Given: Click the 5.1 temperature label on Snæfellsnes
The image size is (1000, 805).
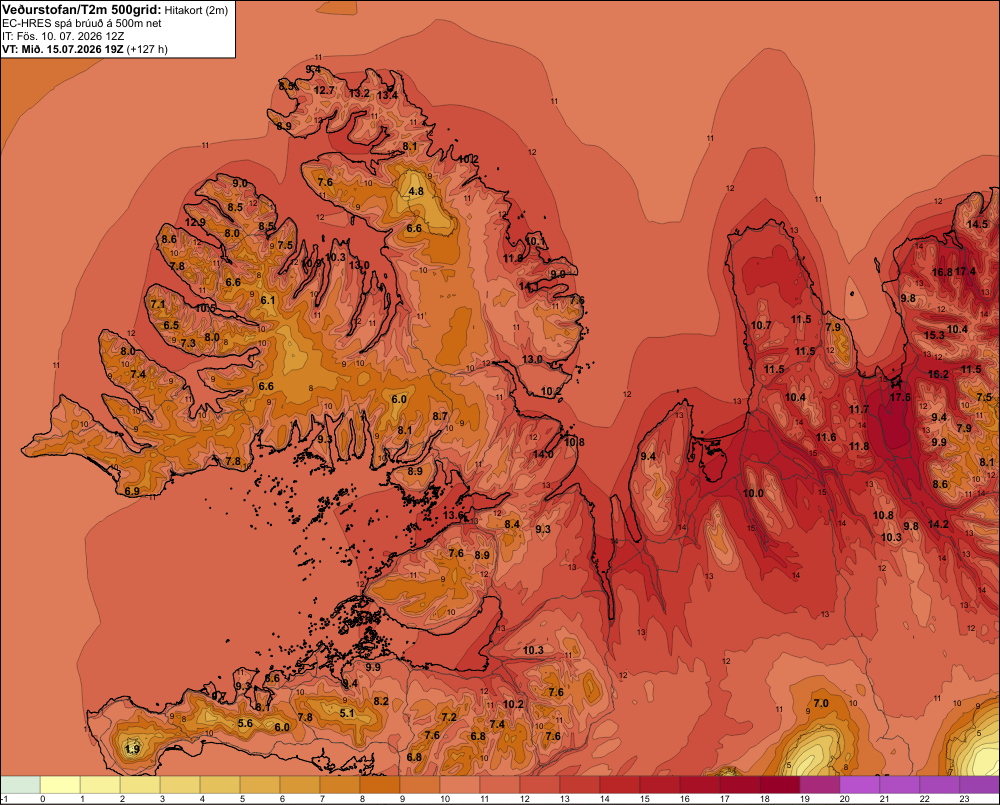Looking at the screenshot, I should click(x=347, y=713).
